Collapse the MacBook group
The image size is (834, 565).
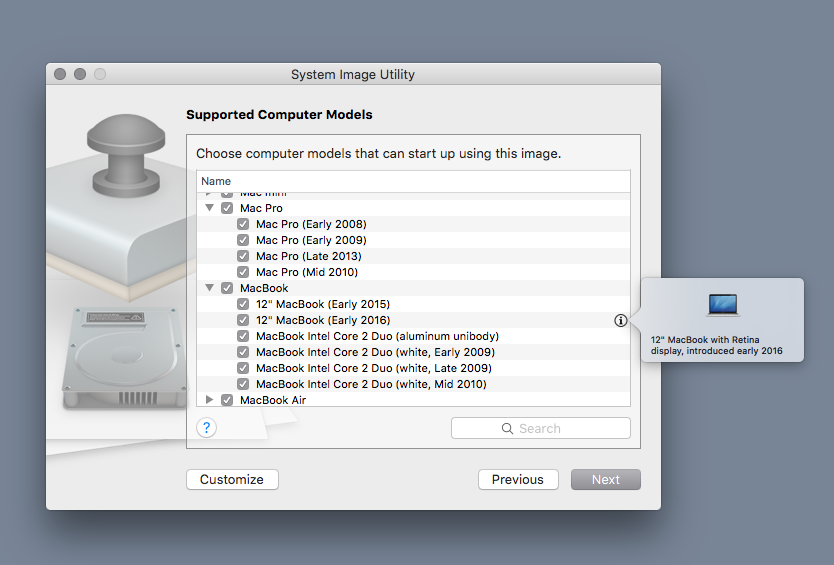tap(210, 287)
